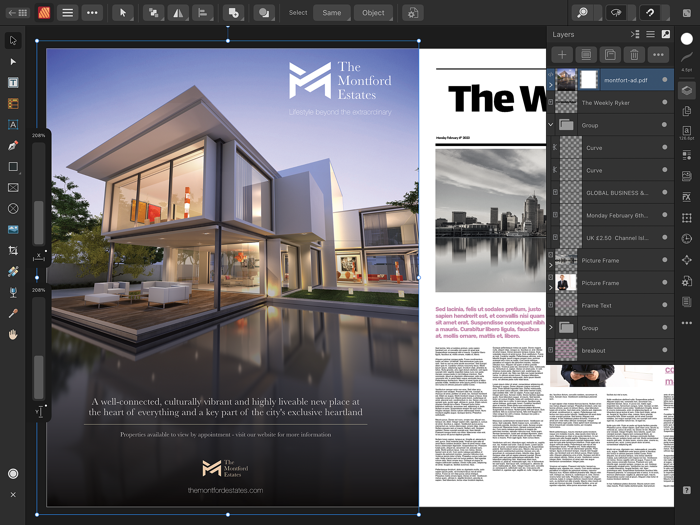700x525 pixels.
Task: Open the Boolean operations icon
Action: (x=264, y=12)
